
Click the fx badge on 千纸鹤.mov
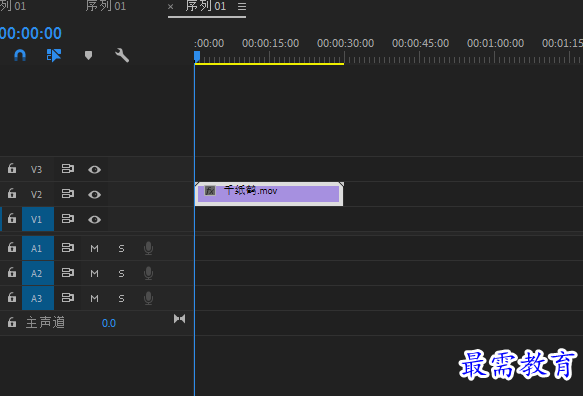click(210, 191)
